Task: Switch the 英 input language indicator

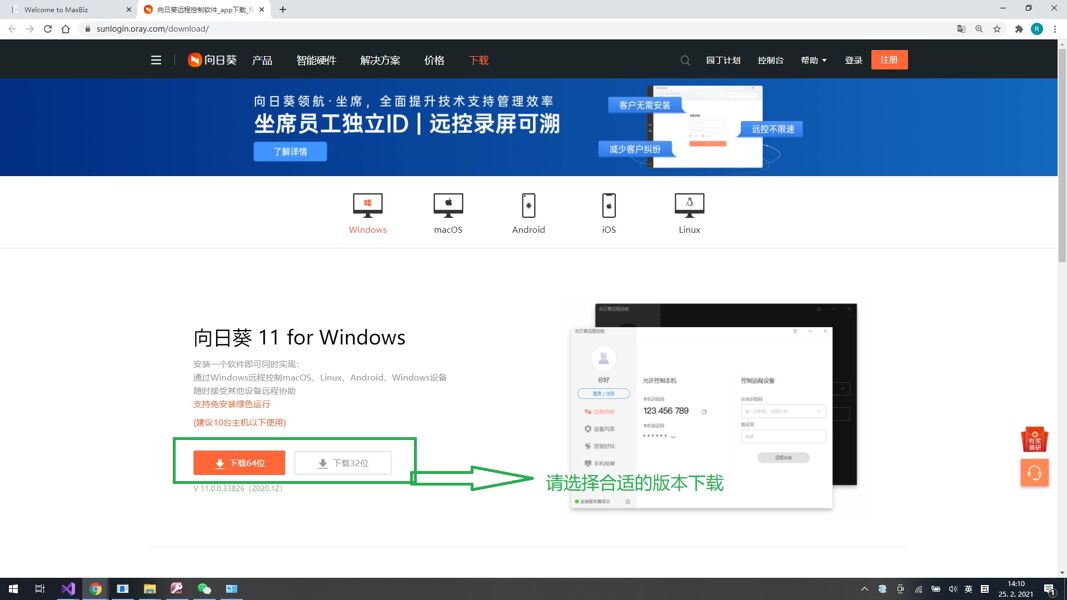Action: (968, 589)
